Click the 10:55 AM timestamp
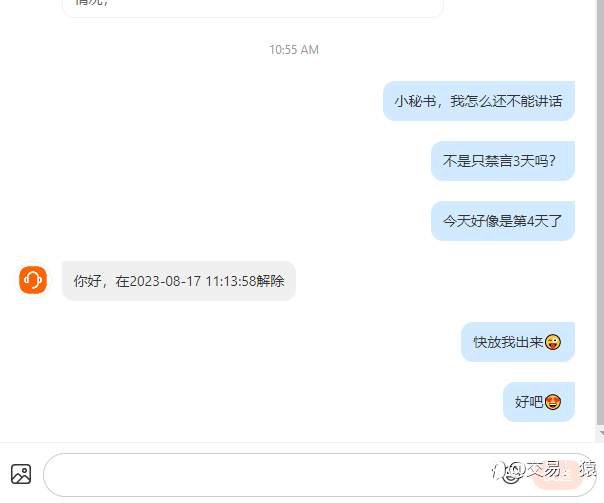Viewport: 604px width, 503px height. (294, 50)
